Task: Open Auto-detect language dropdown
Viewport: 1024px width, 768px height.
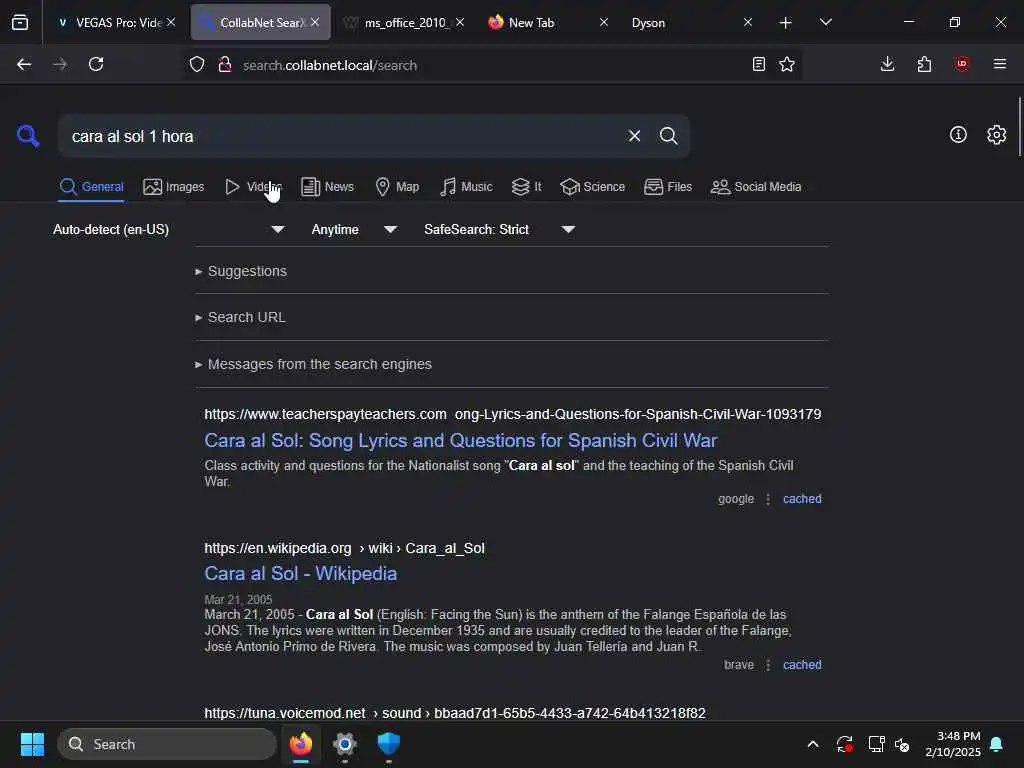Action: [168, 229]
